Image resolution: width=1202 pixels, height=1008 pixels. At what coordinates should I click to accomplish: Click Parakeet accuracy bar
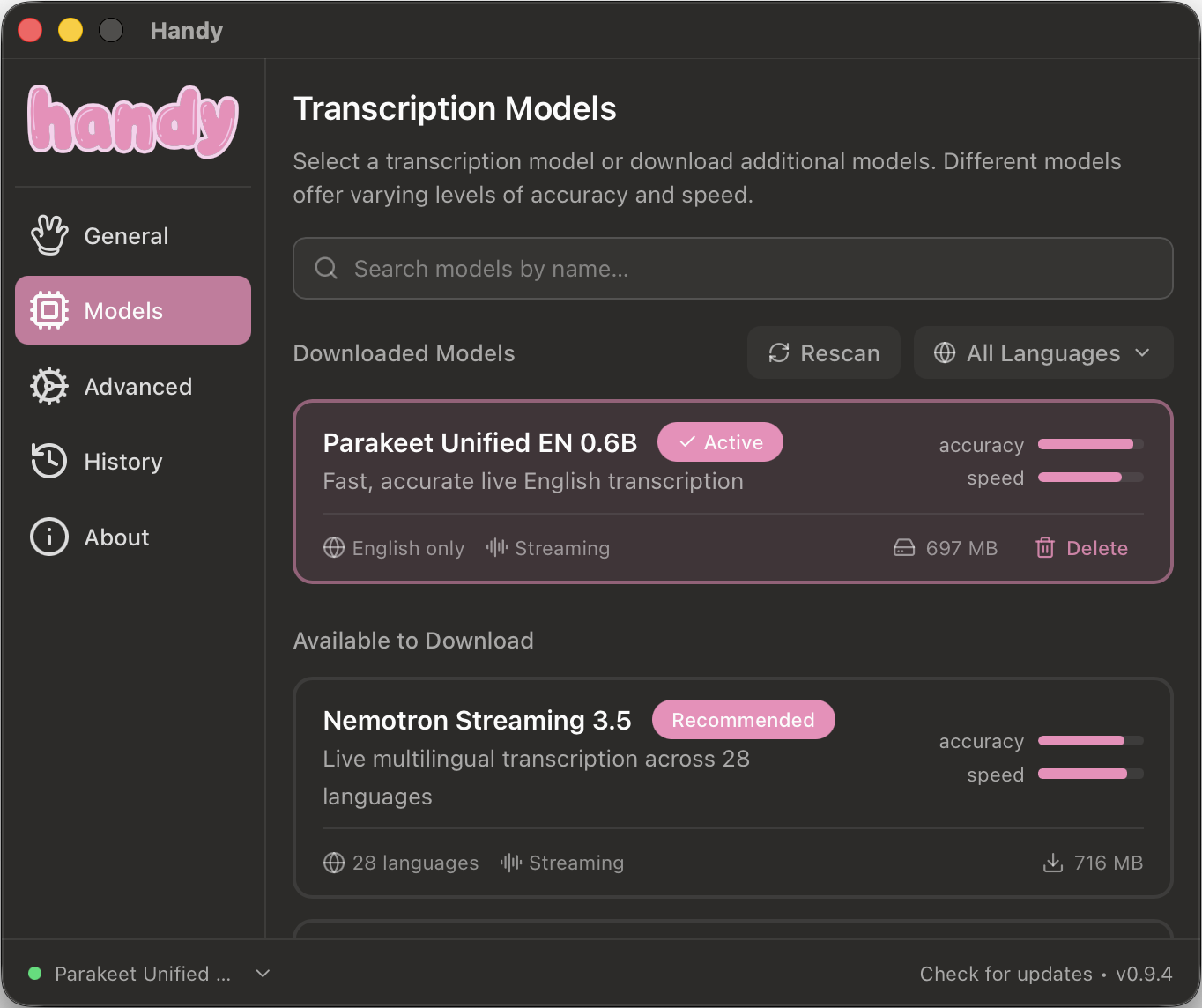click(1091, 444)
